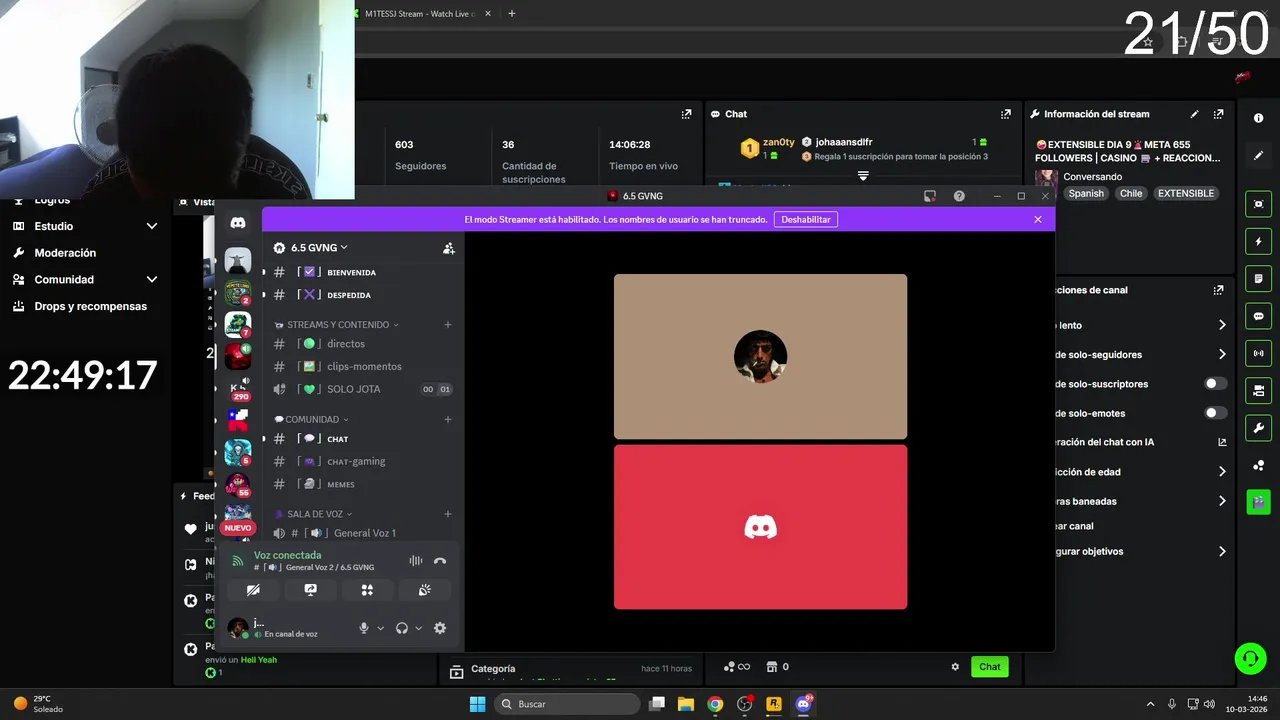
Task: Open Discord help question mark icon
Action: (959, 196)
